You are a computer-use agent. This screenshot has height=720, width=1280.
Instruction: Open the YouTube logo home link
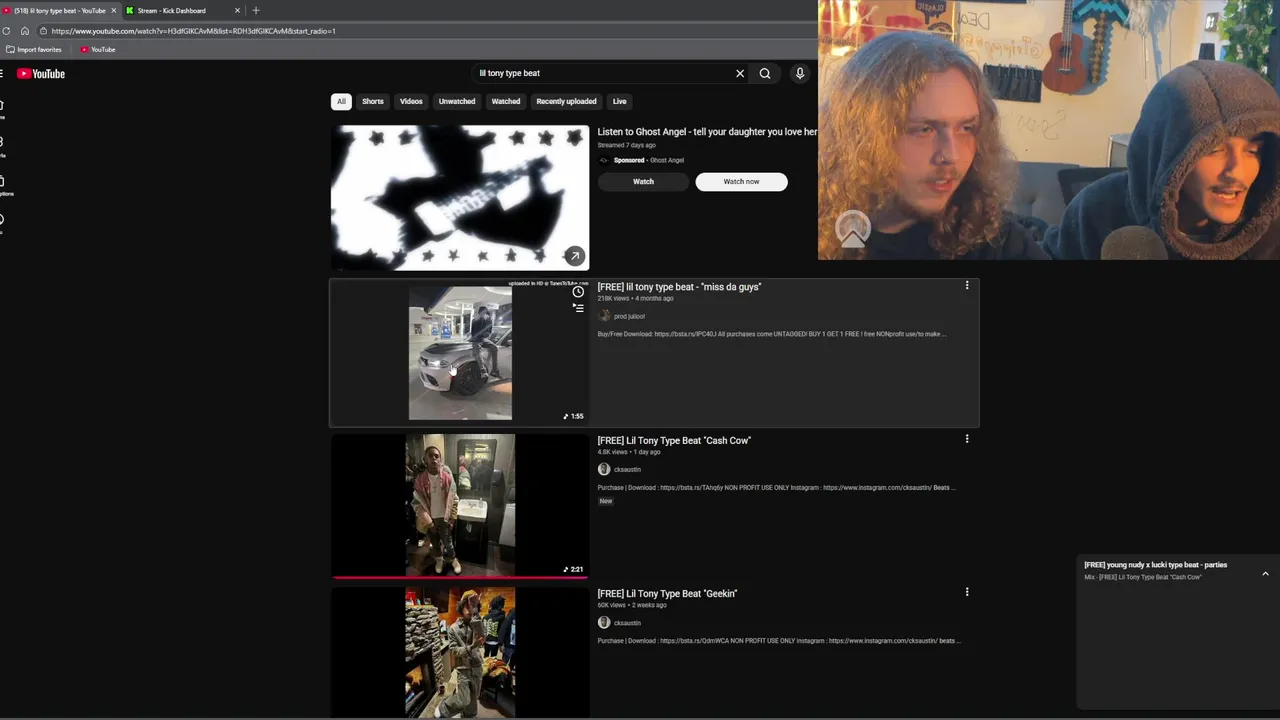tap(41, 73)
